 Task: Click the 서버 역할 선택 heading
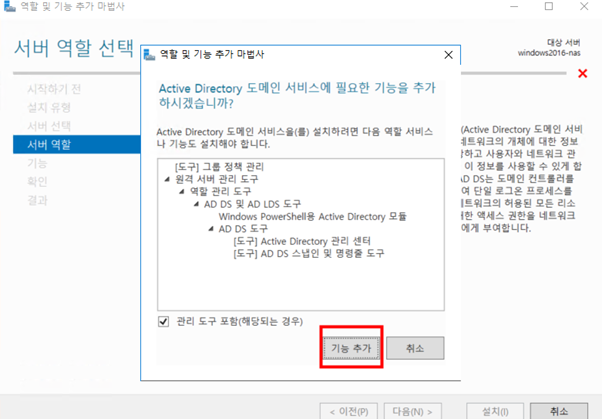pos(74,48)
